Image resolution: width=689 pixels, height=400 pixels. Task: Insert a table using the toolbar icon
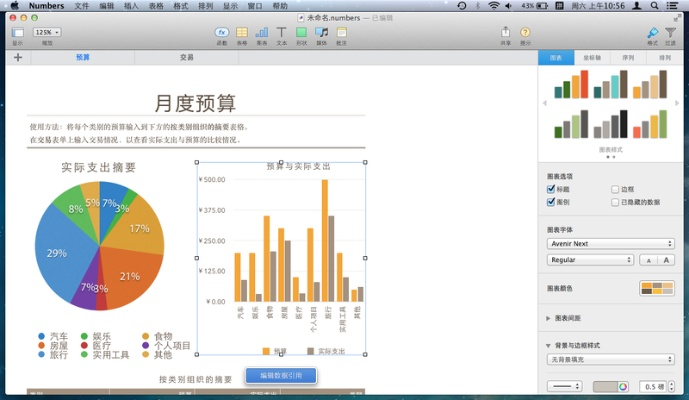point(241,33)
